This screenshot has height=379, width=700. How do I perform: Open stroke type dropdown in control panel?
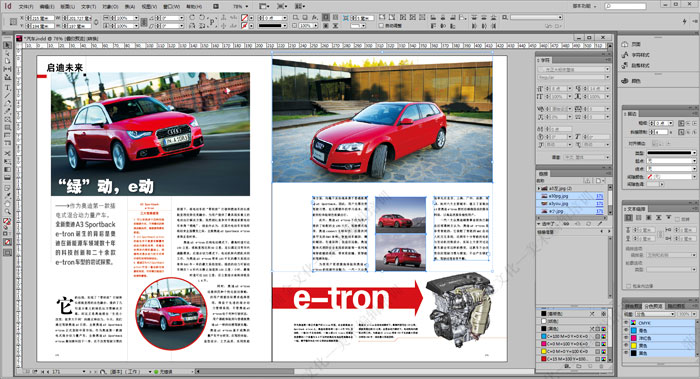pyautogui.click(x=285, y=26)
